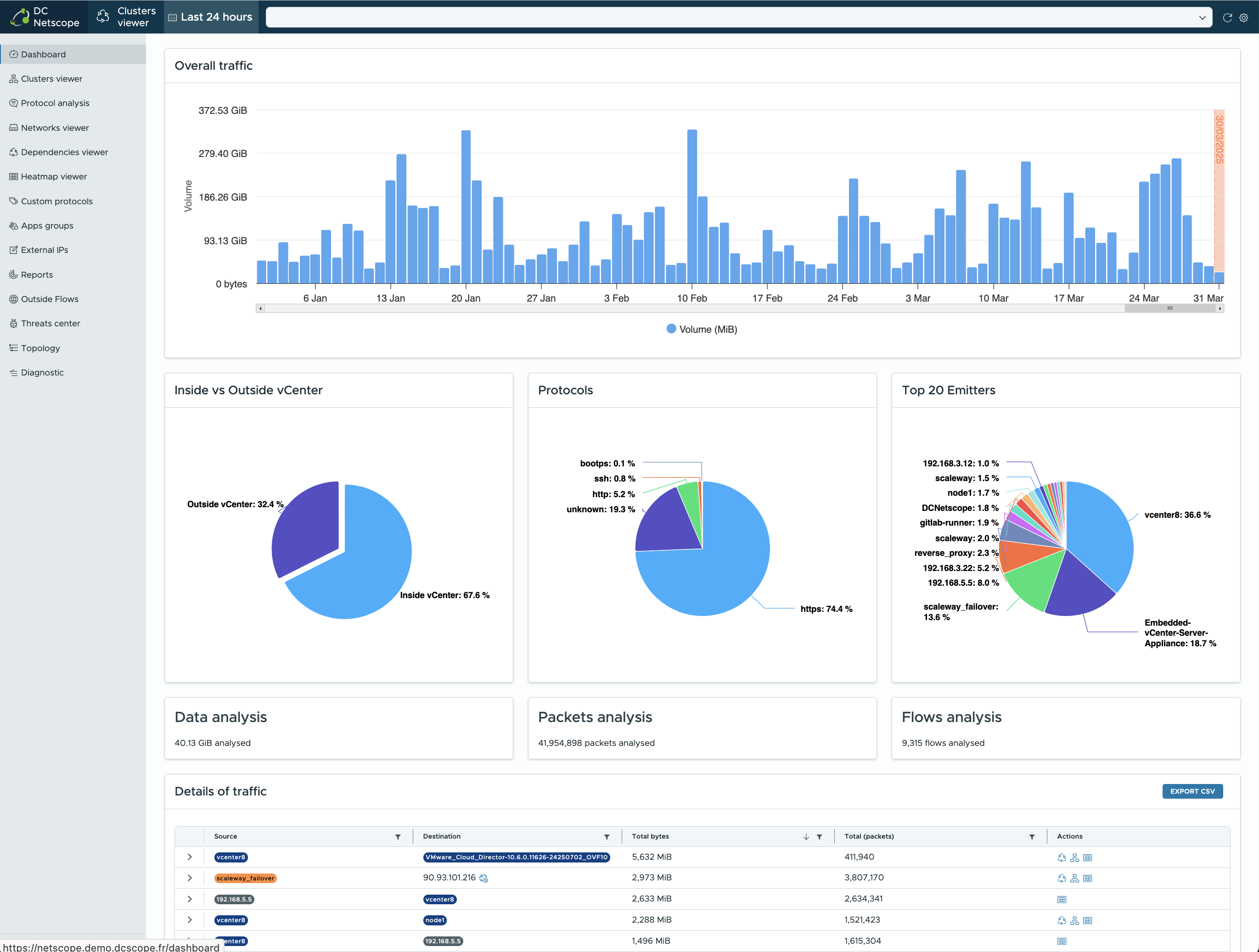Click the clusters icon in scaleway_failover row
Image resolution: width=1259 pixels, height=952 pixels.
1074,879
